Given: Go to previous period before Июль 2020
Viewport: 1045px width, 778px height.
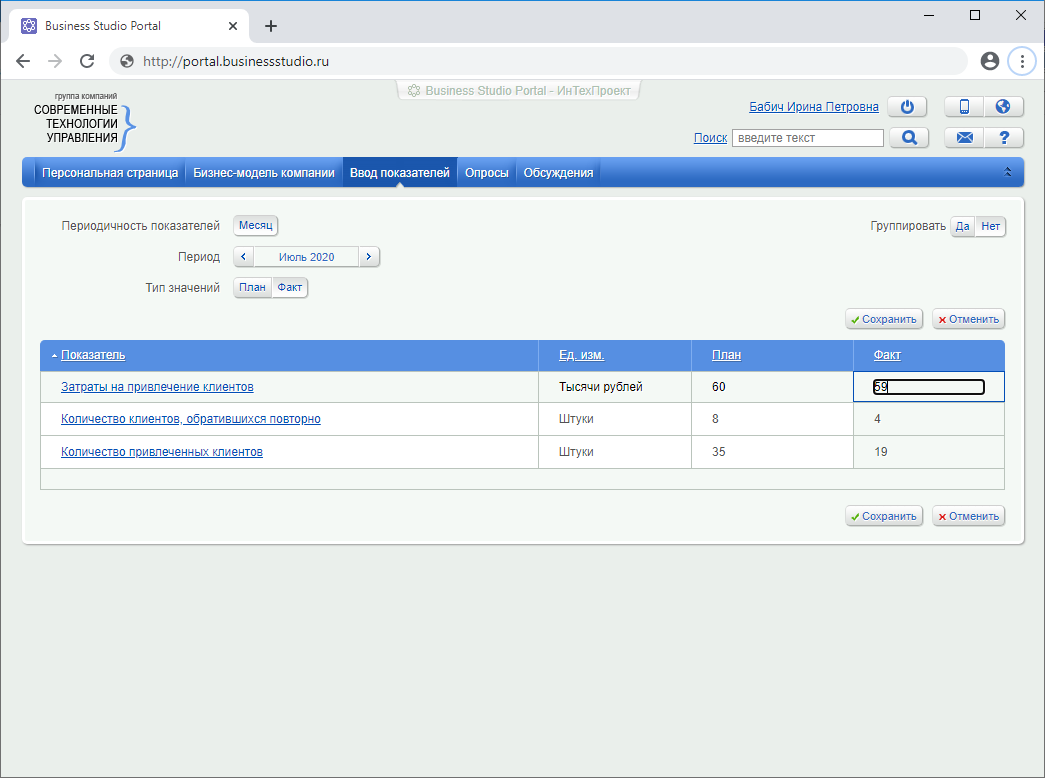Looking at the screenshot, I should (x=244, y=257).
